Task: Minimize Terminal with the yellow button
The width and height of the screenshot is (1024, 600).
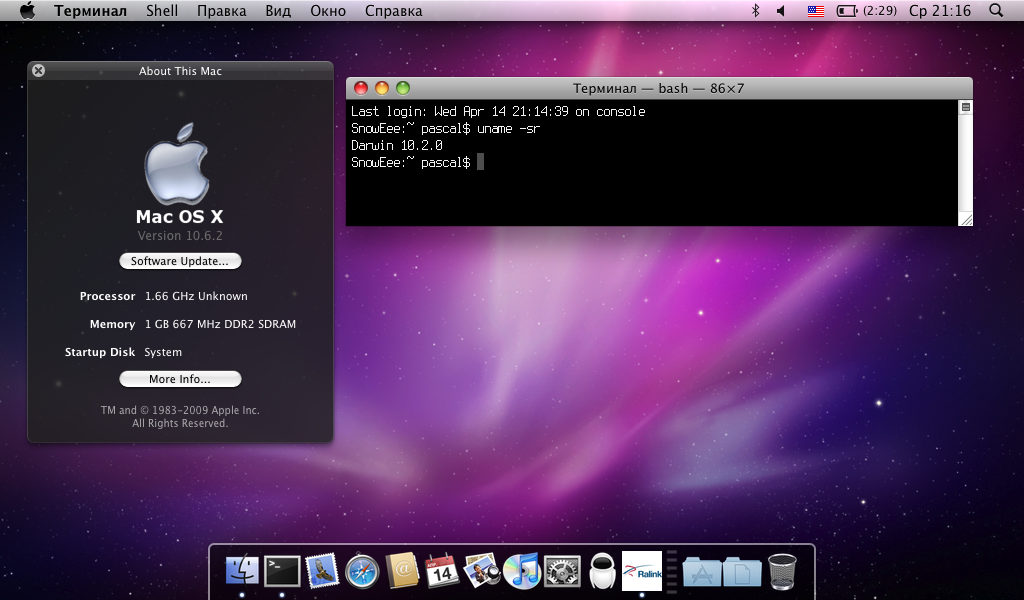Action: [382, 88]
